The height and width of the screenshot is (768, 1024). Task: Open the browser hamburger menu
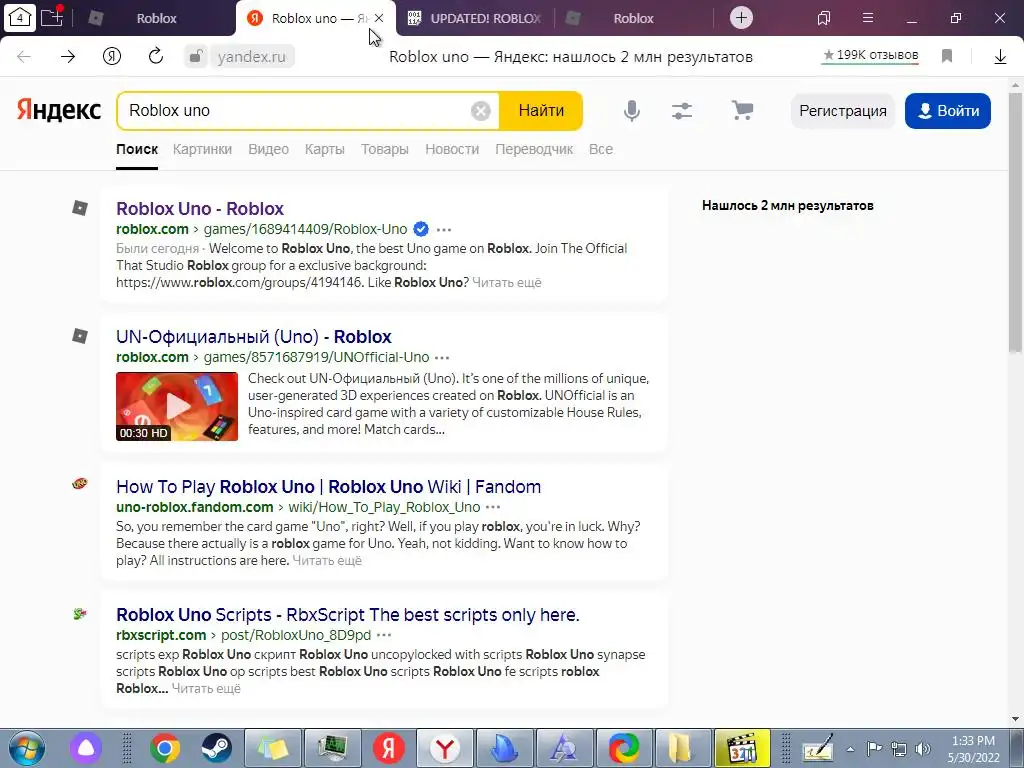click(868, 18)
